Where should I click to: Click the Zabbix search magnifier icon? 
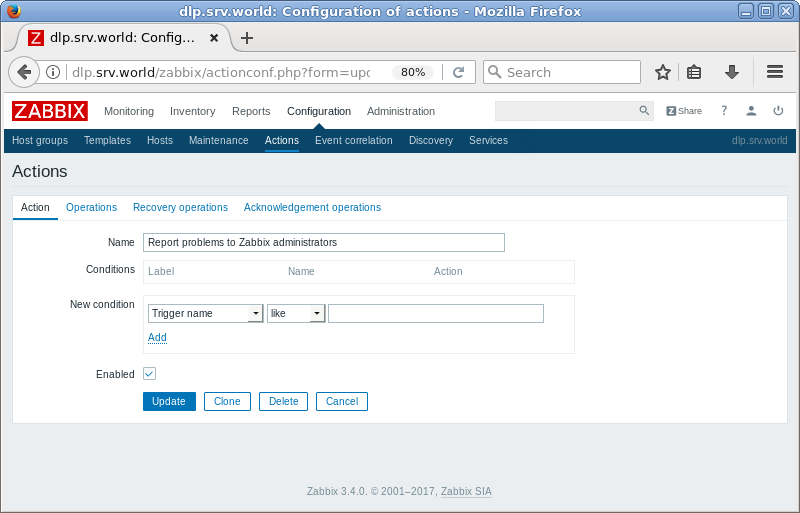pos(644,110)
